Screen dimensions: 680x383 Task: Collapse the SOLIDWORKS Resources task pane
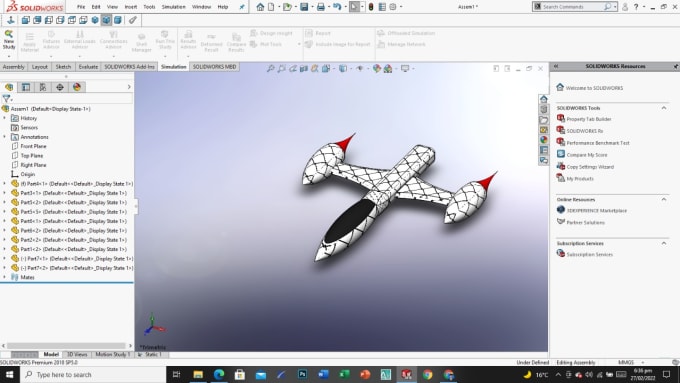coord(556,66)
